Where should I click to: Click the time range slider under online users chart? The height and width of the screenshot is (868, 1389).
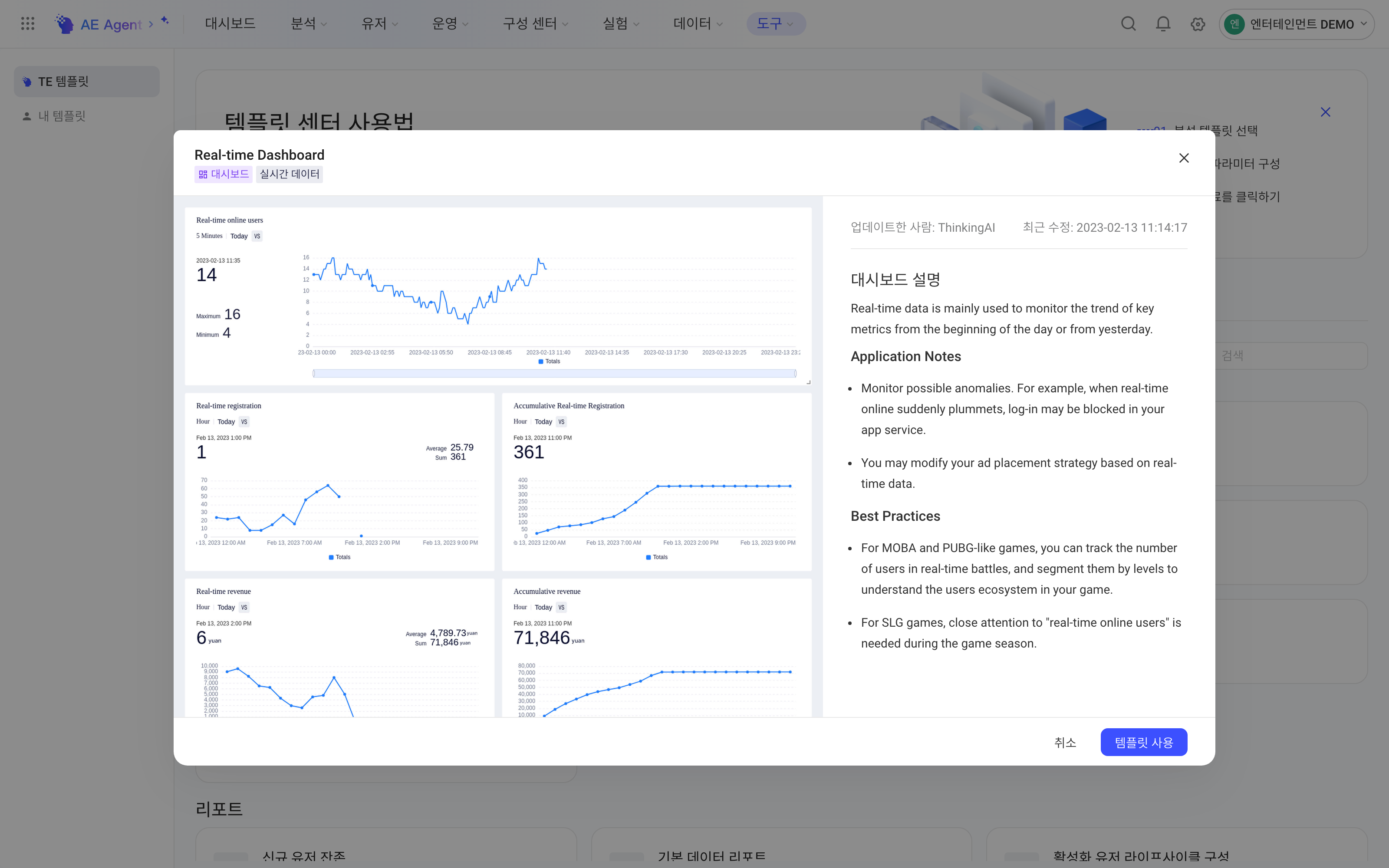554,374
